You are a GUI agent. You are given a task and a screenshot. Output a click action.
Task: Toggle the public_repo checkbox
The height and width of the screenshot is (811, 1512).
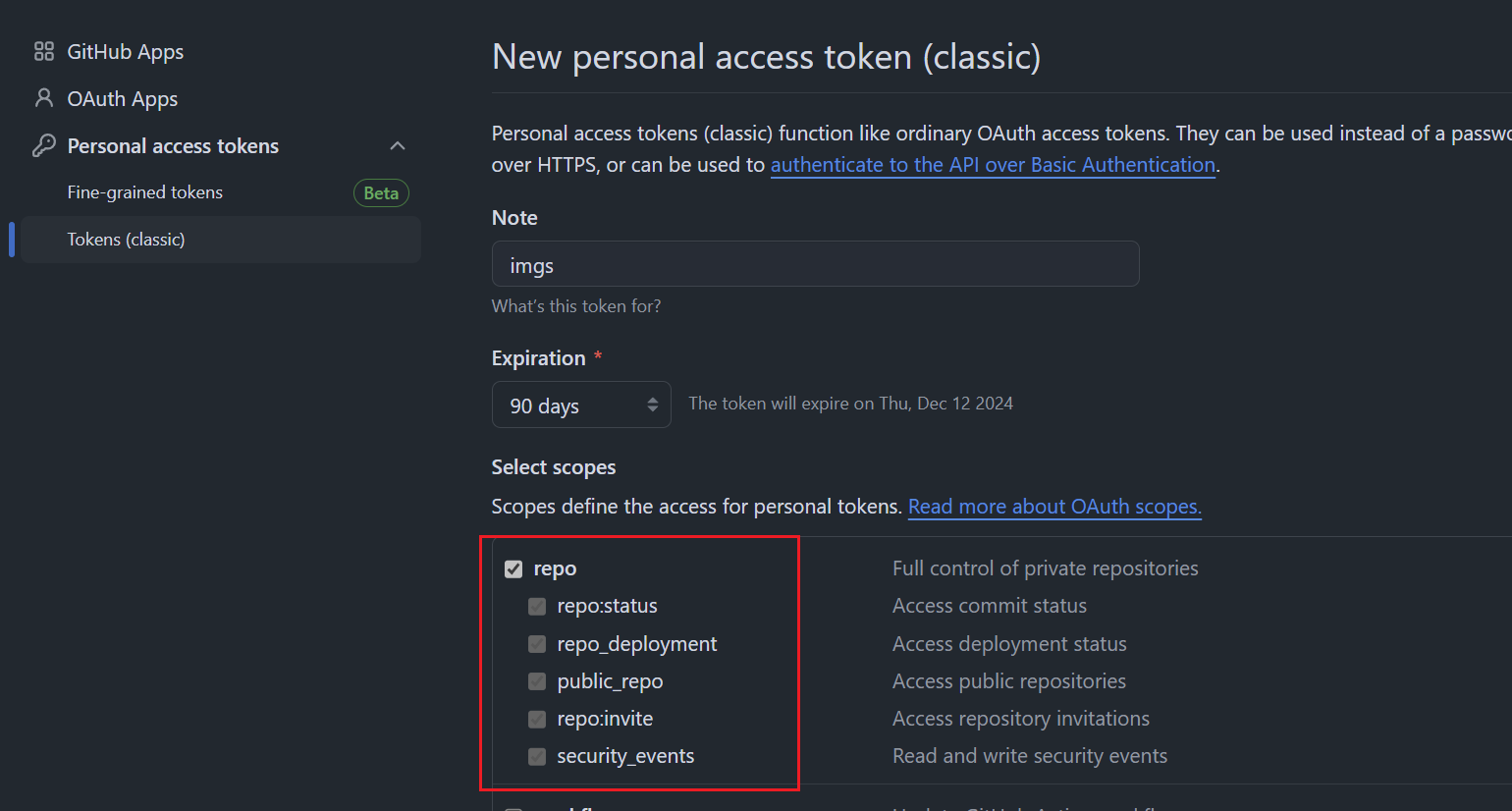[537, 681]
